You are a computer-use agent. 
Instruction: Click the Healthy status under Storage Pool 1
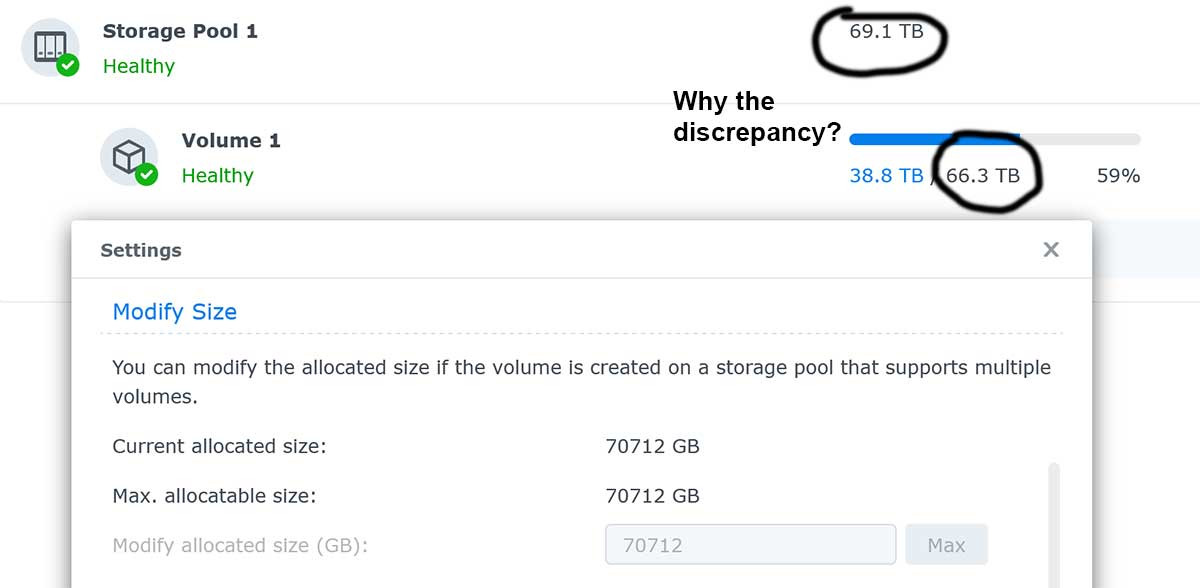click(x=139, y=66)
